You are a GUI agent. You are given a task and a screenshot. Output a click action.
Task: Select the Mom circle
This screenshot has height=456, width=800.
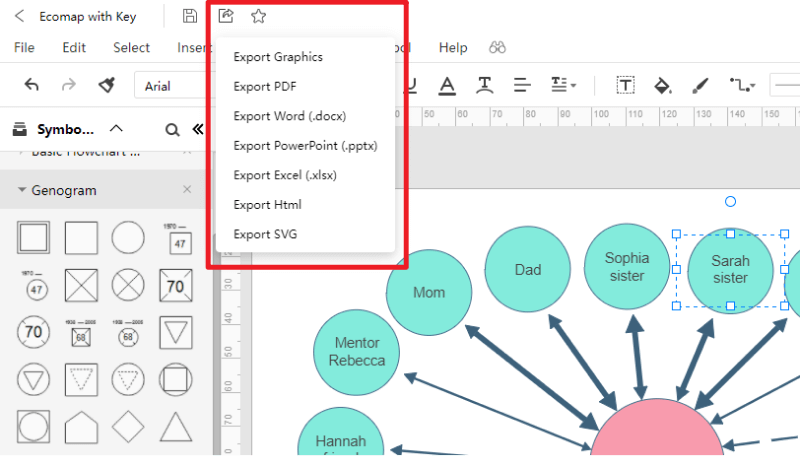click(429, 292)
